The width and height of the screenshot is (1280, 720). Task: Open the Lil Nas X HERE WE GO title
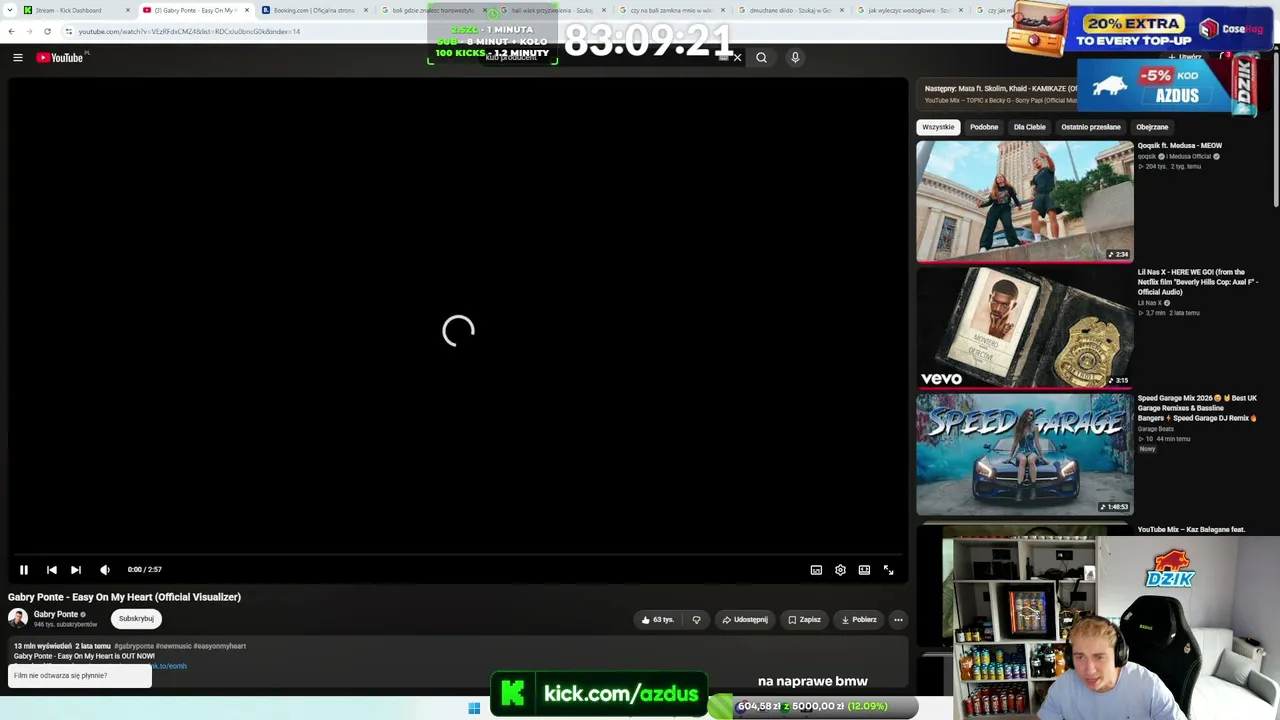[1198, 282]
